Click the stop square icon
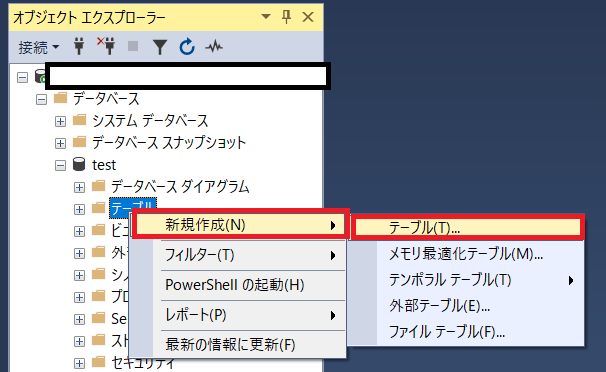 pyautogui.click(x=133, y=46)
